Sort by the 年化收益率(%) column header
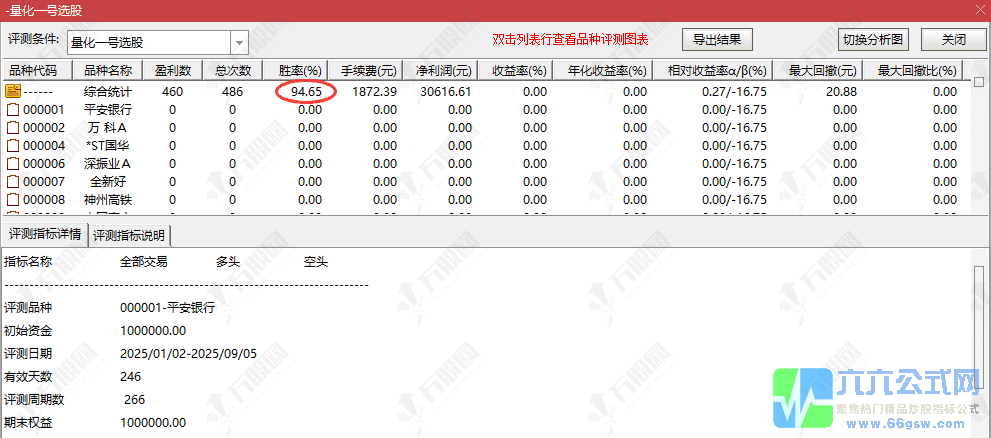 (x=603, y=70)
